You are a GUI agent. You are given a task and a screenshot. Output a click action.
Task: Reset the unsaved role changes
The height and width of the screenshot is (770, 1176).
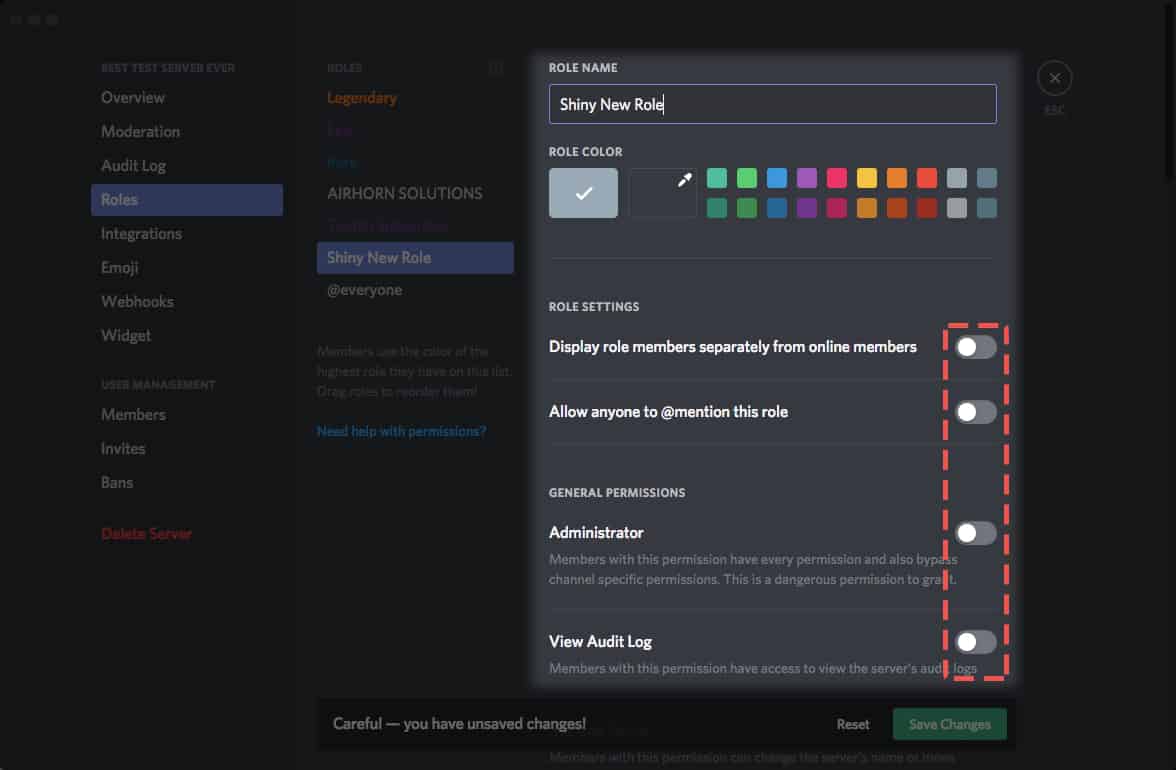point(852,723)
